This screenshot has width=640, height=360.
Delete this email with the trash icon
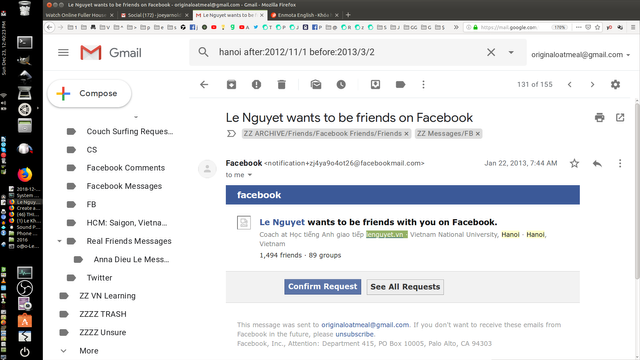point(282,84)
